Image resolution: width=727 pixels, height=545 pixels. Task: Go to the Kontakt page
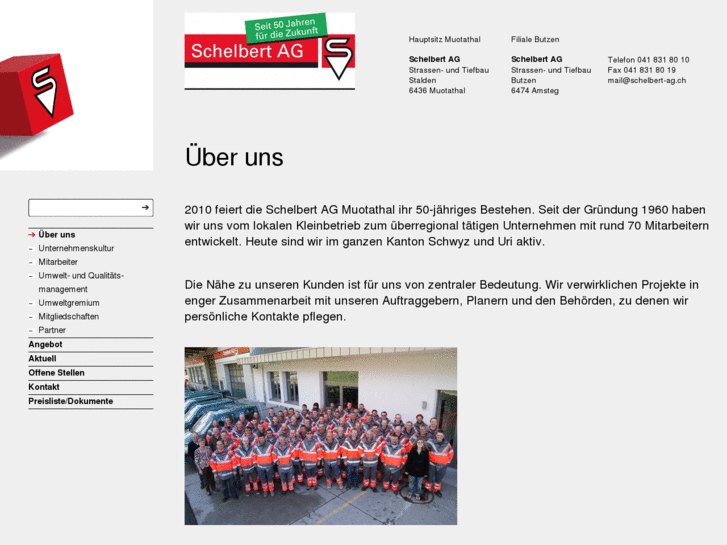click(44, 387)
